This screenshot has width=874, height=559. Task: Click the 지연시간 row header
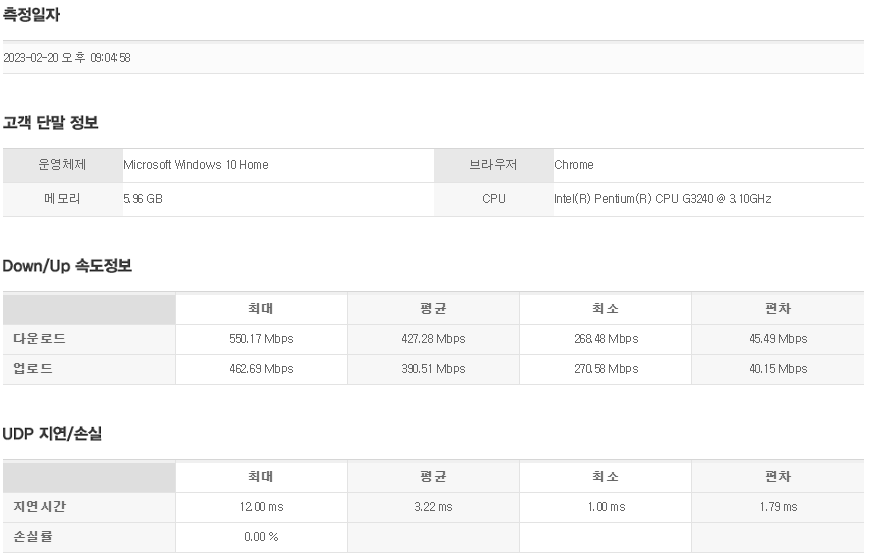coord(40,507)
